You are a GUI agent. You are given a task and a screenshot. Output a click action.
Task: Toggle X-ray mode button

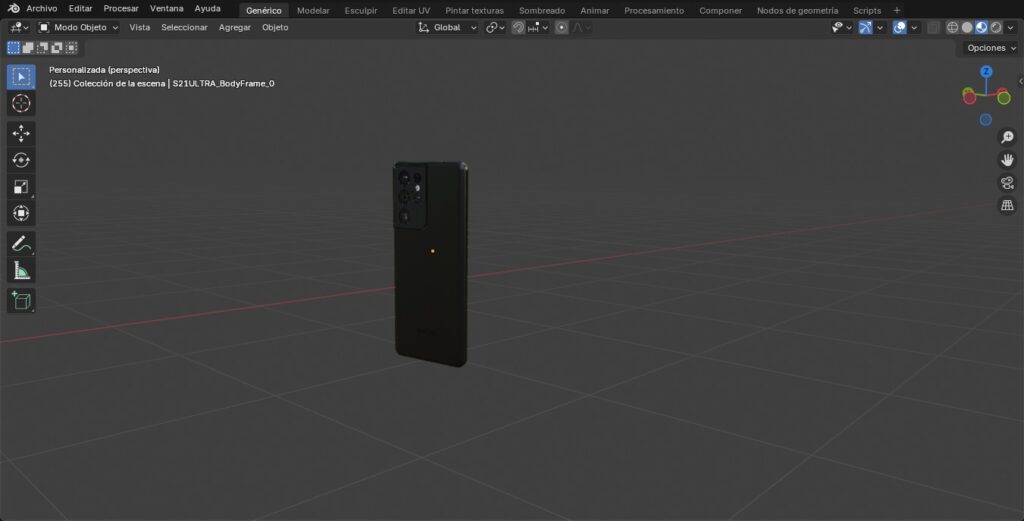933,27
